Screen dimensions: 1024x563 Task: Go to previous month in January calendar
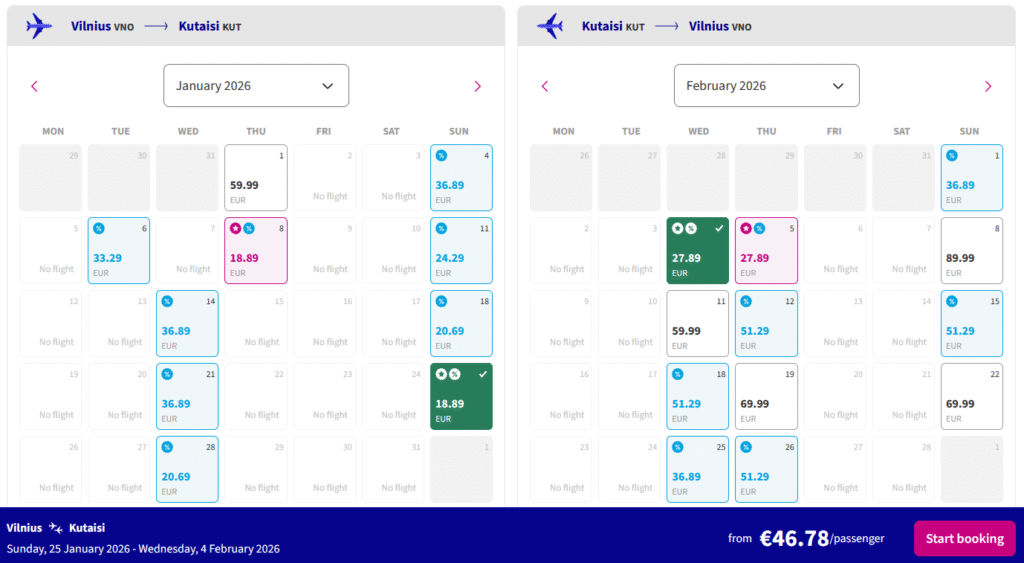pos(35,86)
